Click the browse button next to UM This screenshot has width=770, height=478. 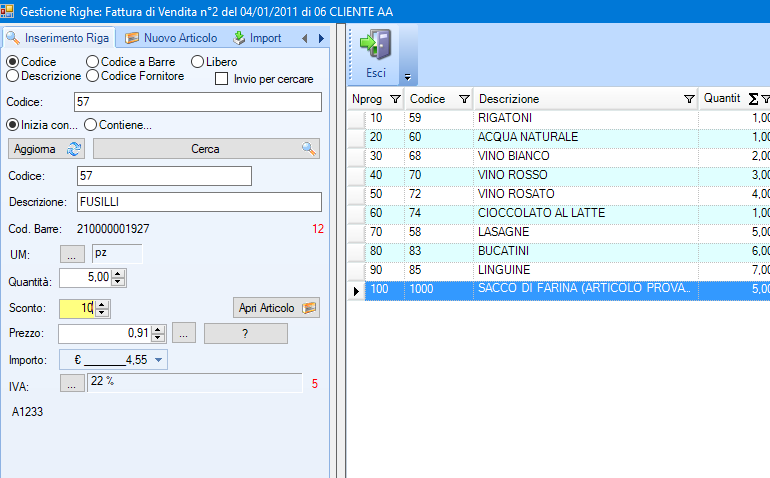point(72,254)
